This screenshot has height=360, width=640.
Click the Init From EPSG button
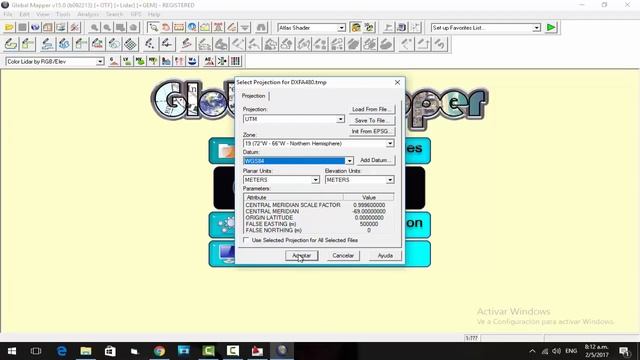pyautogui.click(x=372, y=131)
